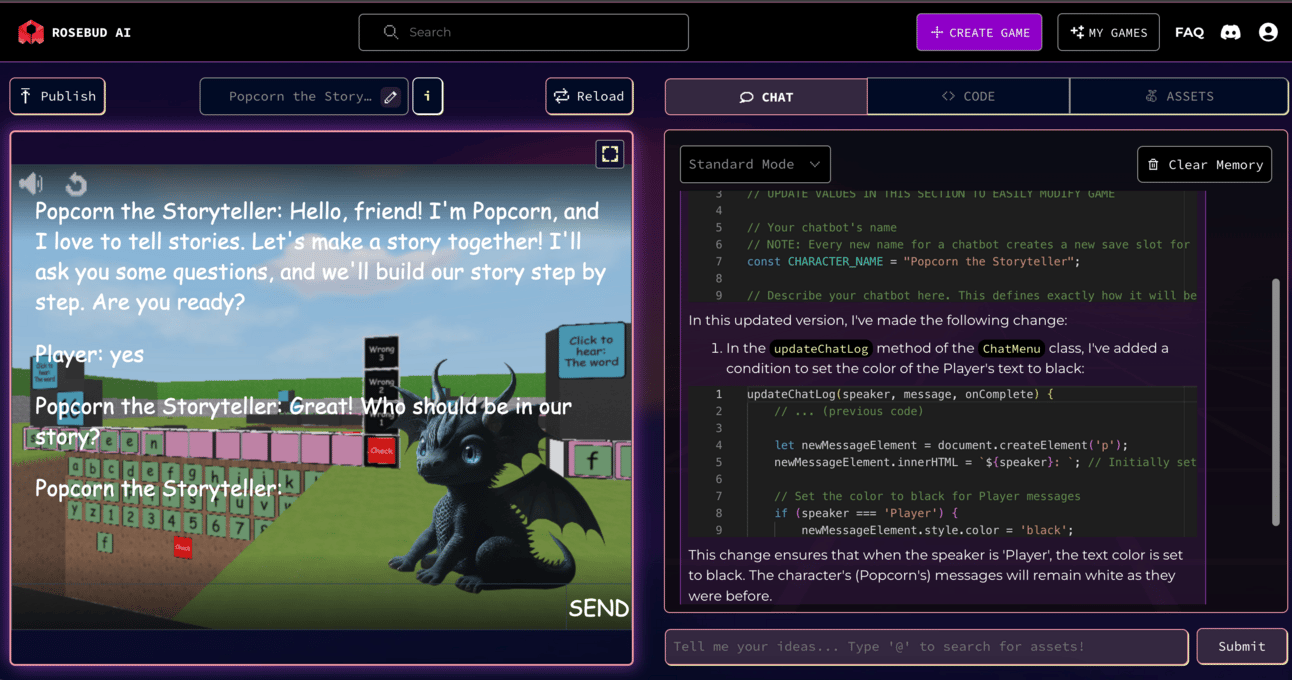1292x680 pixels.
Task: Click the "Player: yes" chat line
Action: [x=89, y=354]
